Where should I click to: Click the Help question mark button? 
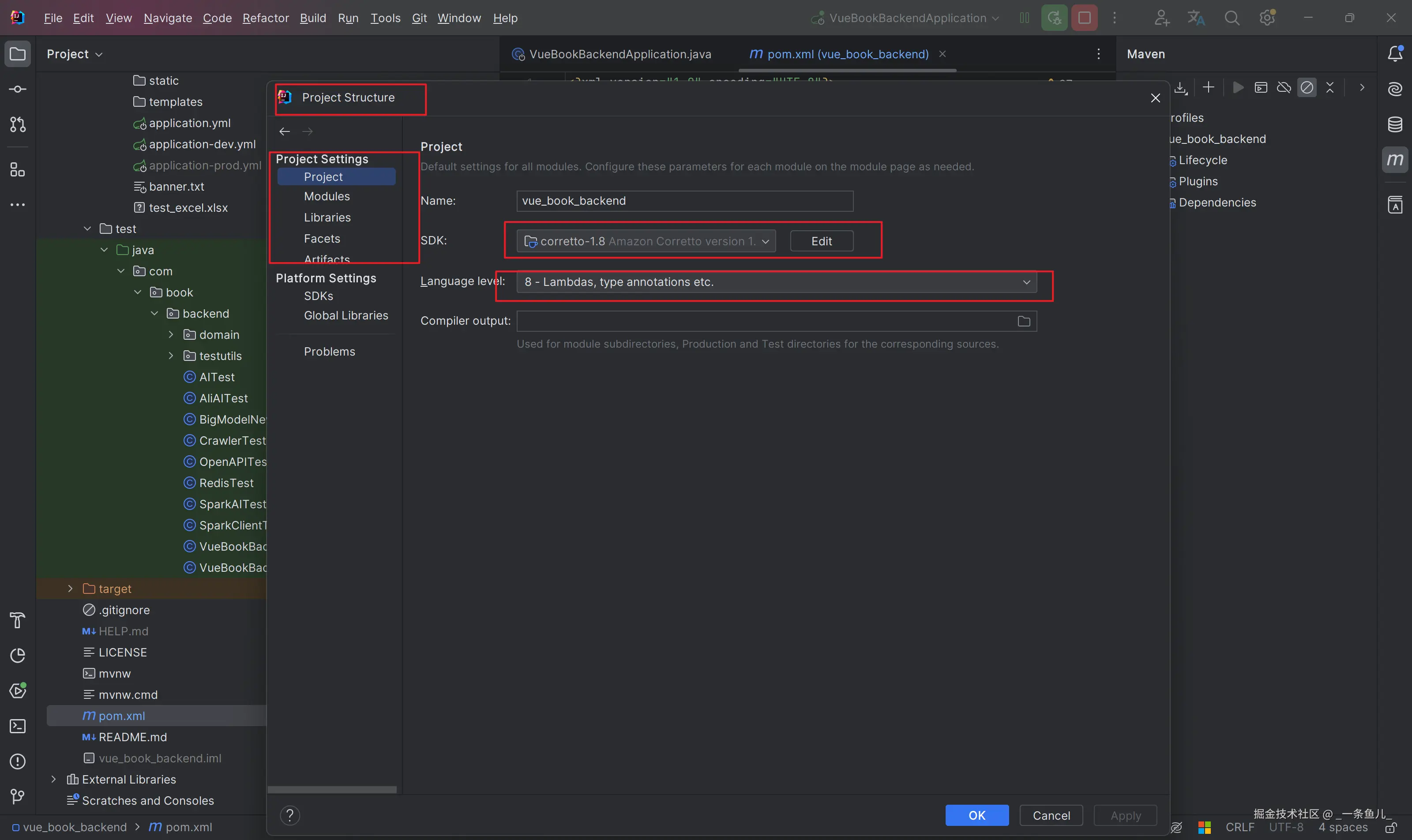pyautogui.click(x=290, y=815)
